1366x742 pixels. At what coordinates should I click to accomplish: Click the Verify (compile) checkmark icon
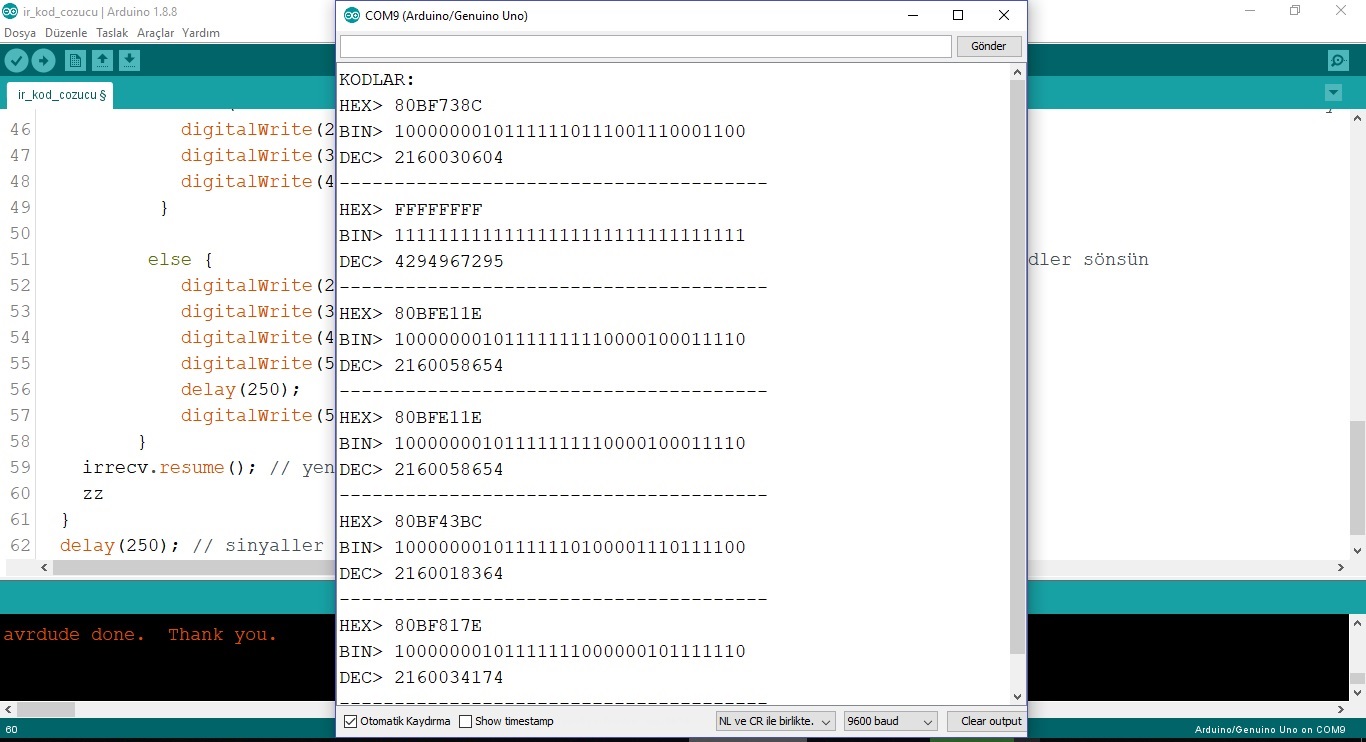(16, 60)
